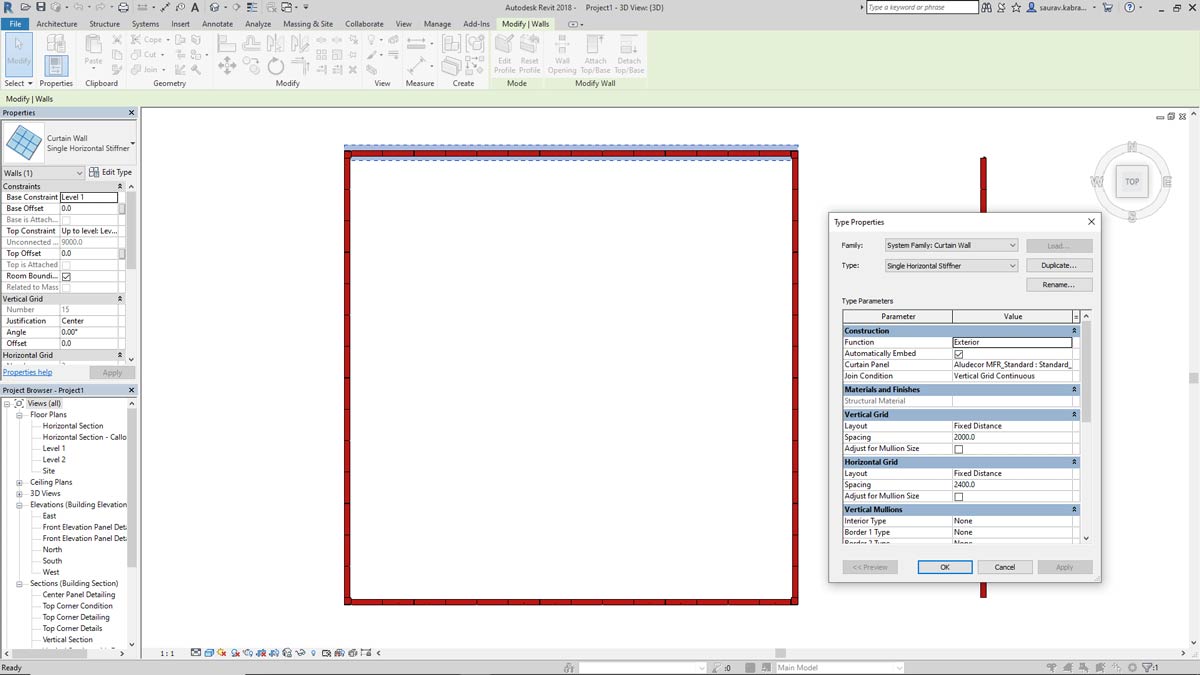Click the Detail Level icon in view control bar
This screenshot has width=1200, height=675.
195,653
